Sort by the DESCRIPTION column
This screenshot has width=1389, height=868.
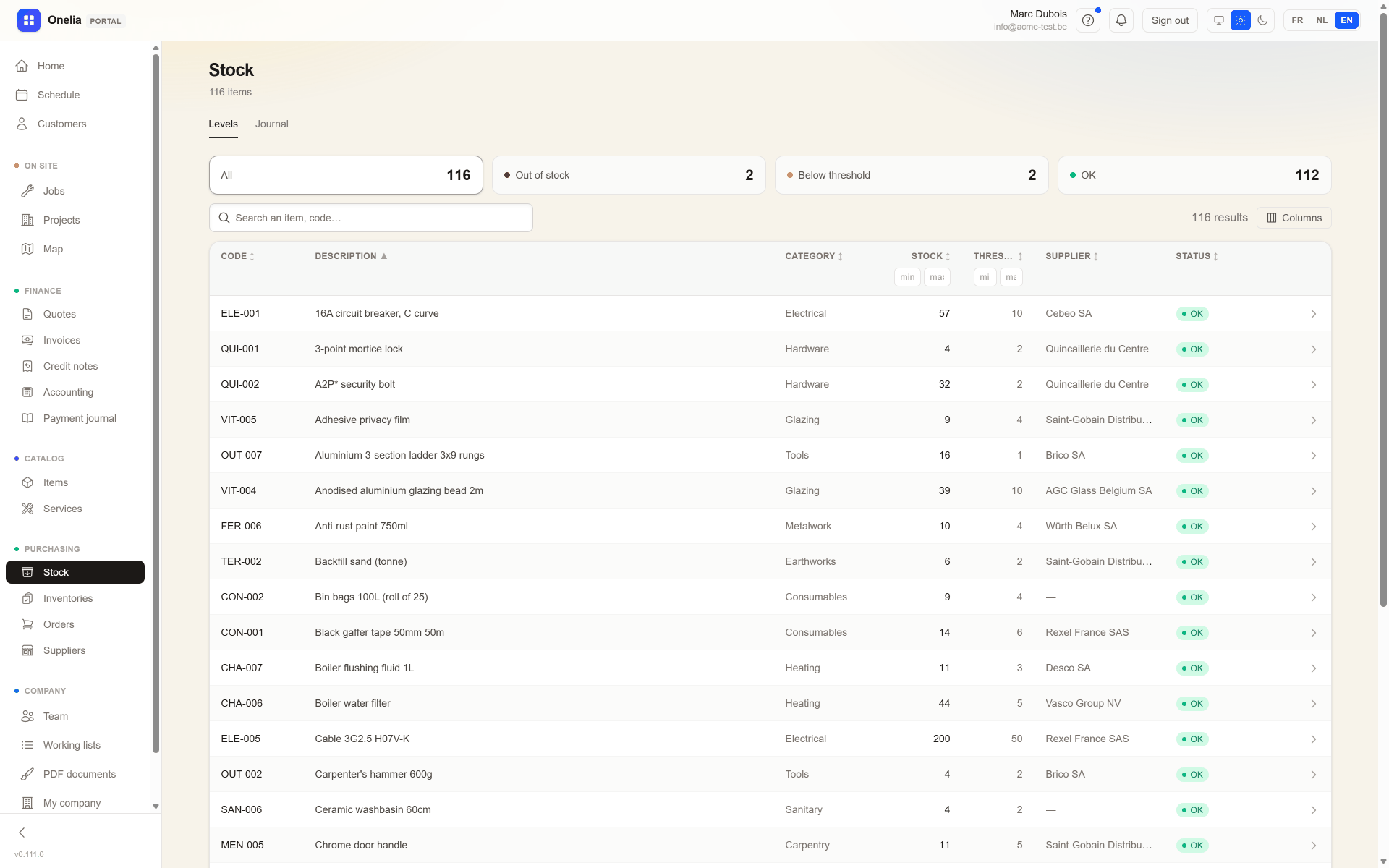[x=351, y=256]
